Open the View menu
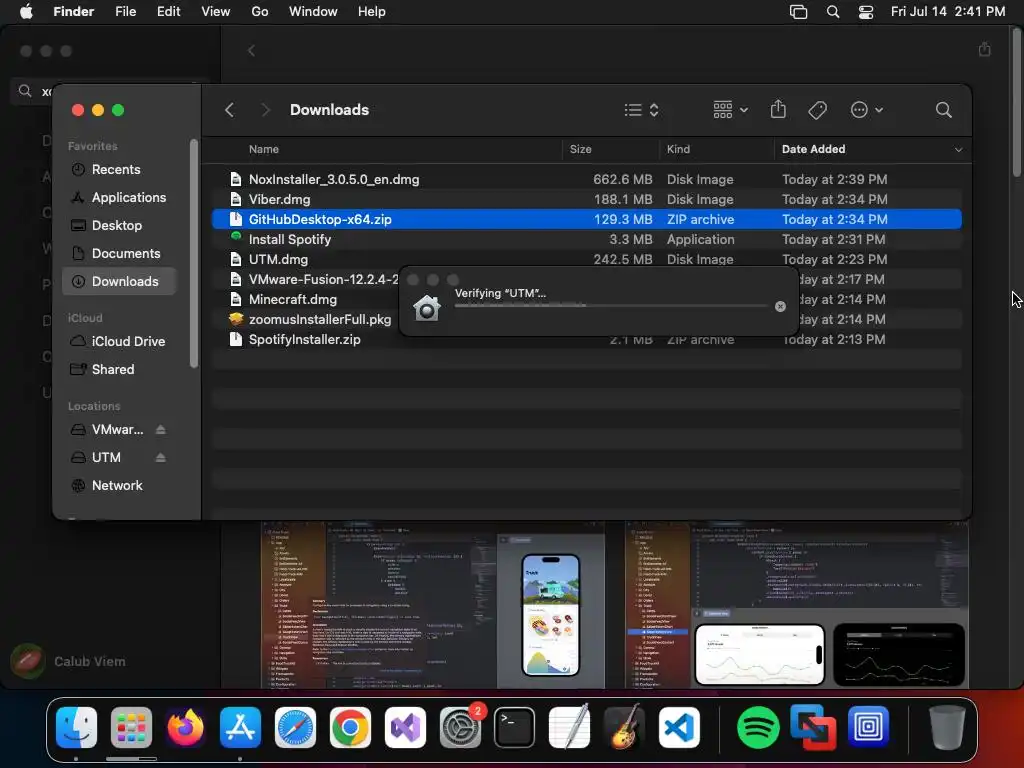The image size is (1024, 768). click(x=216, y=12)
